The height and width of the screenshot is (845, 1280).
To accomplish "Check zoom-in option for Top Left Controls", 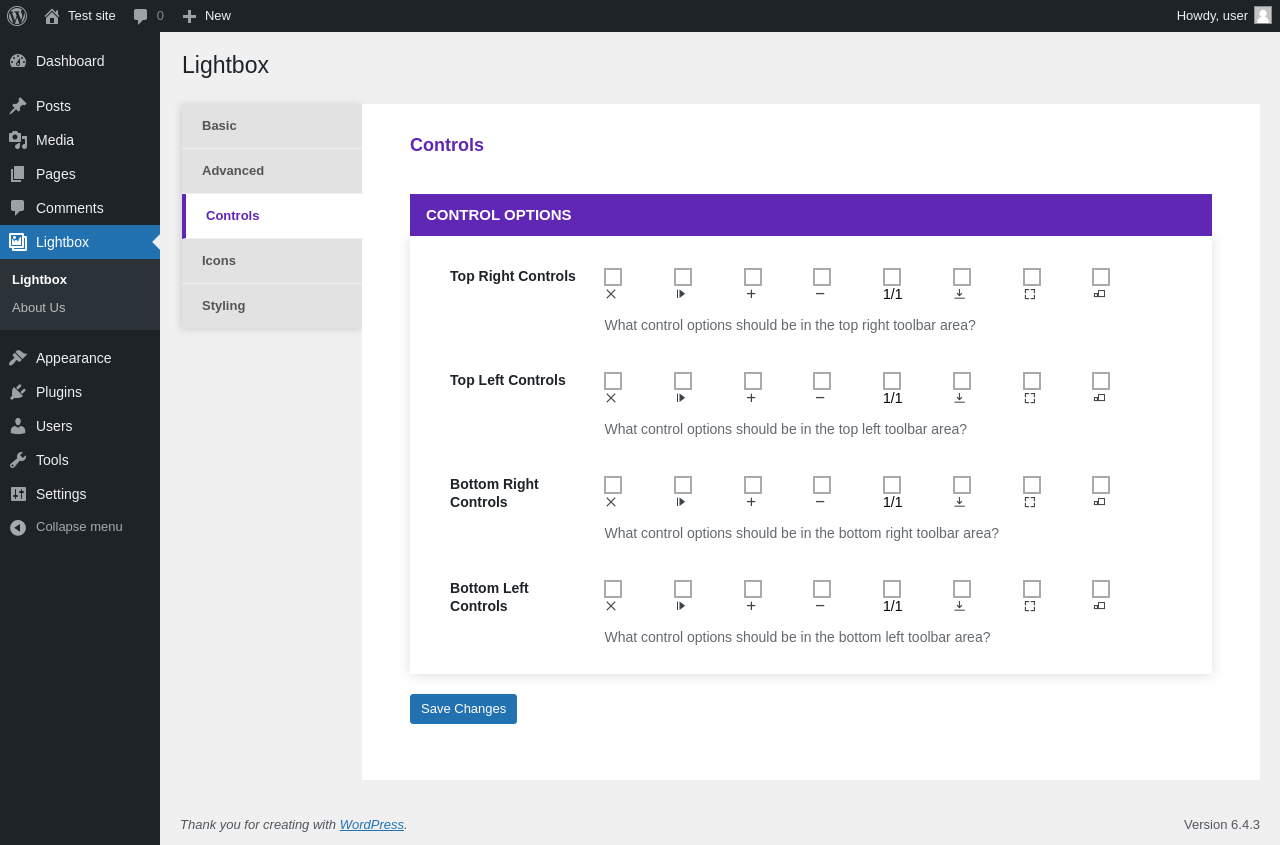I will coord(753,381).
